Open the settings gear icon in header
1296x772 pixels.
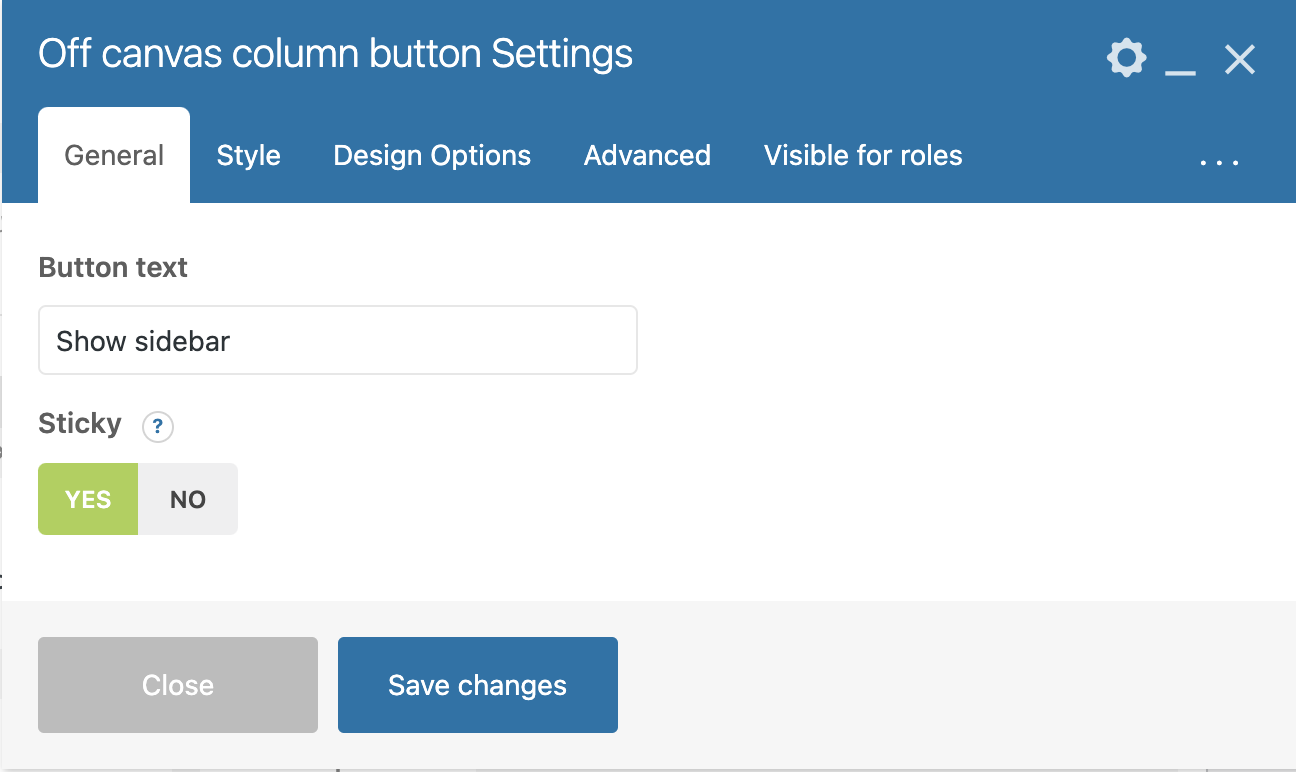click(x=1126, y=59)
